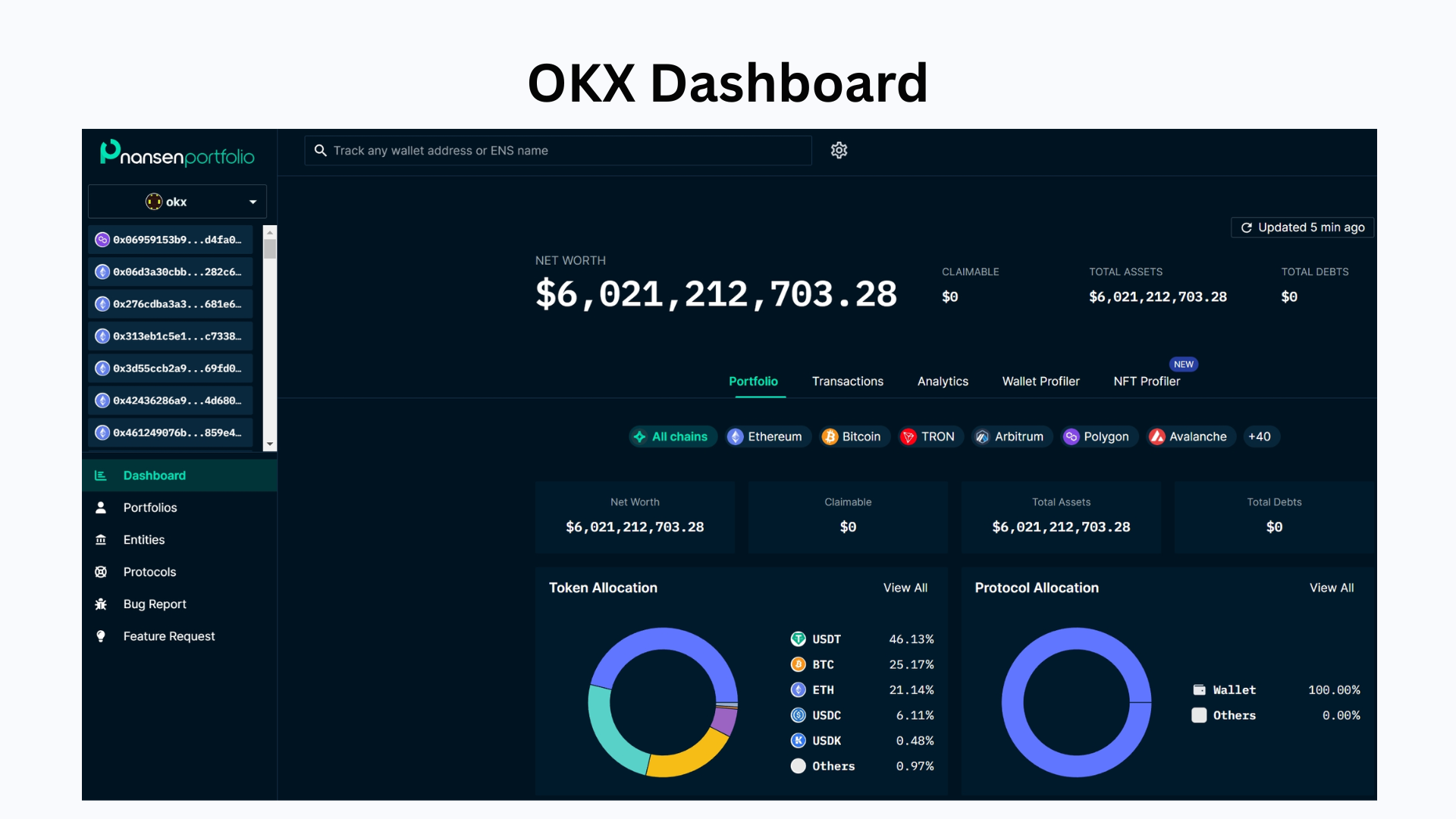Select wallet address 0x06959153b9...d4fa0

[x=171, y=240]
